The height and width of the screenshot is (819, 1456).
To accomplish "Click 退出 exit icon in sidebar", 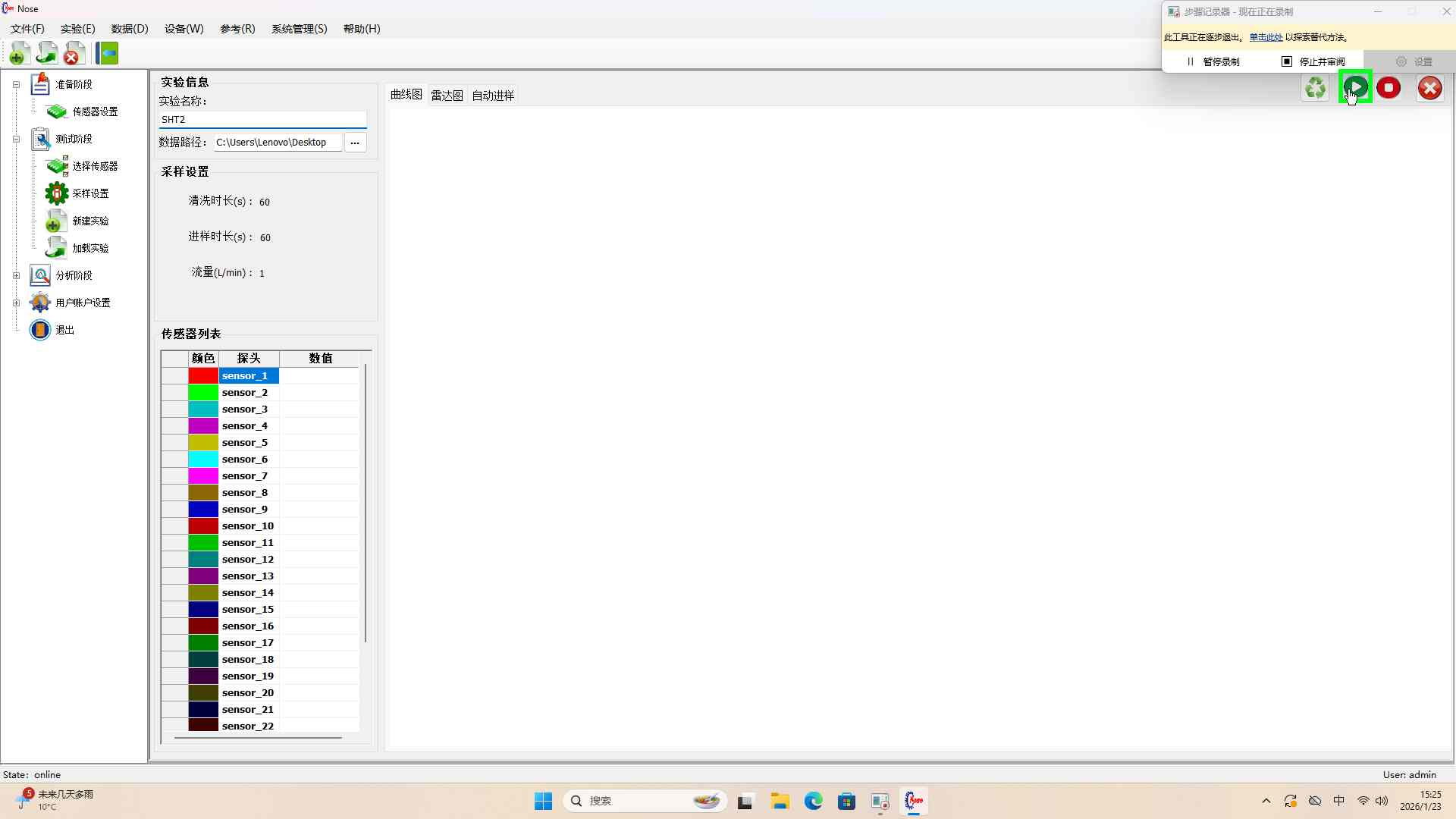I will (40, 330).
